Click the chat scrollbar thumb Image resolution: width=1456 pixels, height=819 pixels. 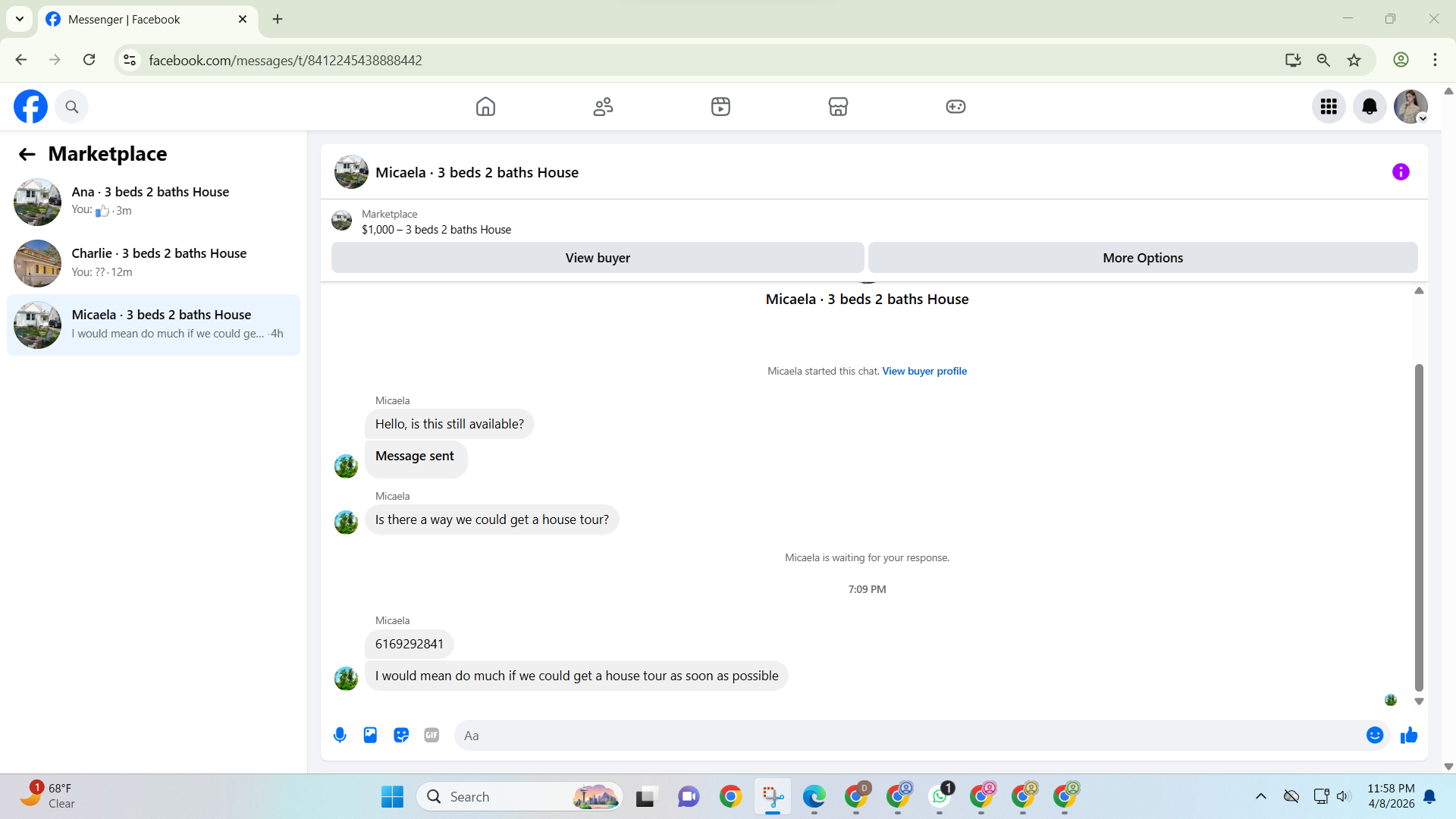tap(1419, 527)
